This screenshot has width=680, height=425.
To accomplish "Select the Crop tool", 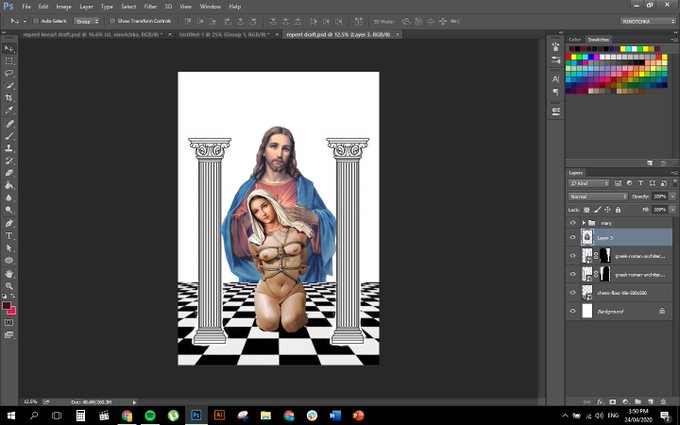I will click(9, 98).
